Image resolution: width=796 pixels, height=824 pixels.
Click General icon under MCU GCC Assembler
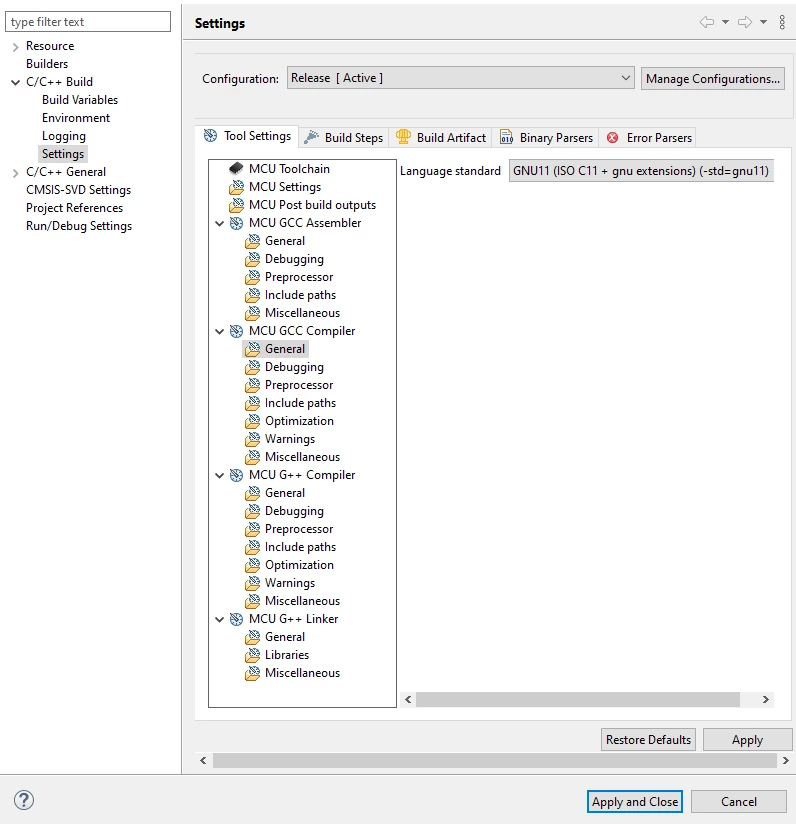pyautogui.click(x=252, y=241)
